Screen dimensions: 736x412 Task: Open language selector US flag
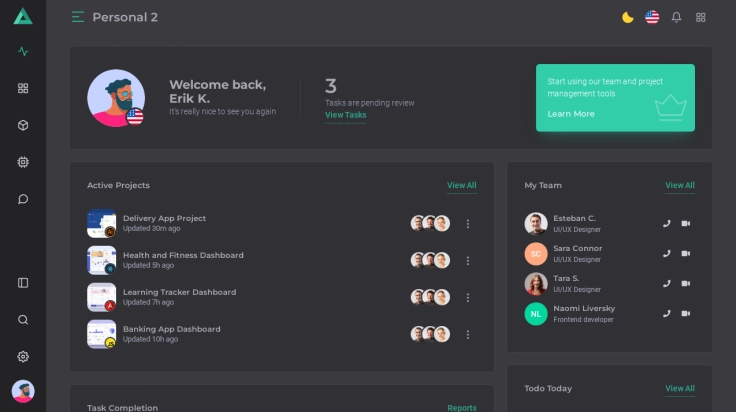[652, 17]
